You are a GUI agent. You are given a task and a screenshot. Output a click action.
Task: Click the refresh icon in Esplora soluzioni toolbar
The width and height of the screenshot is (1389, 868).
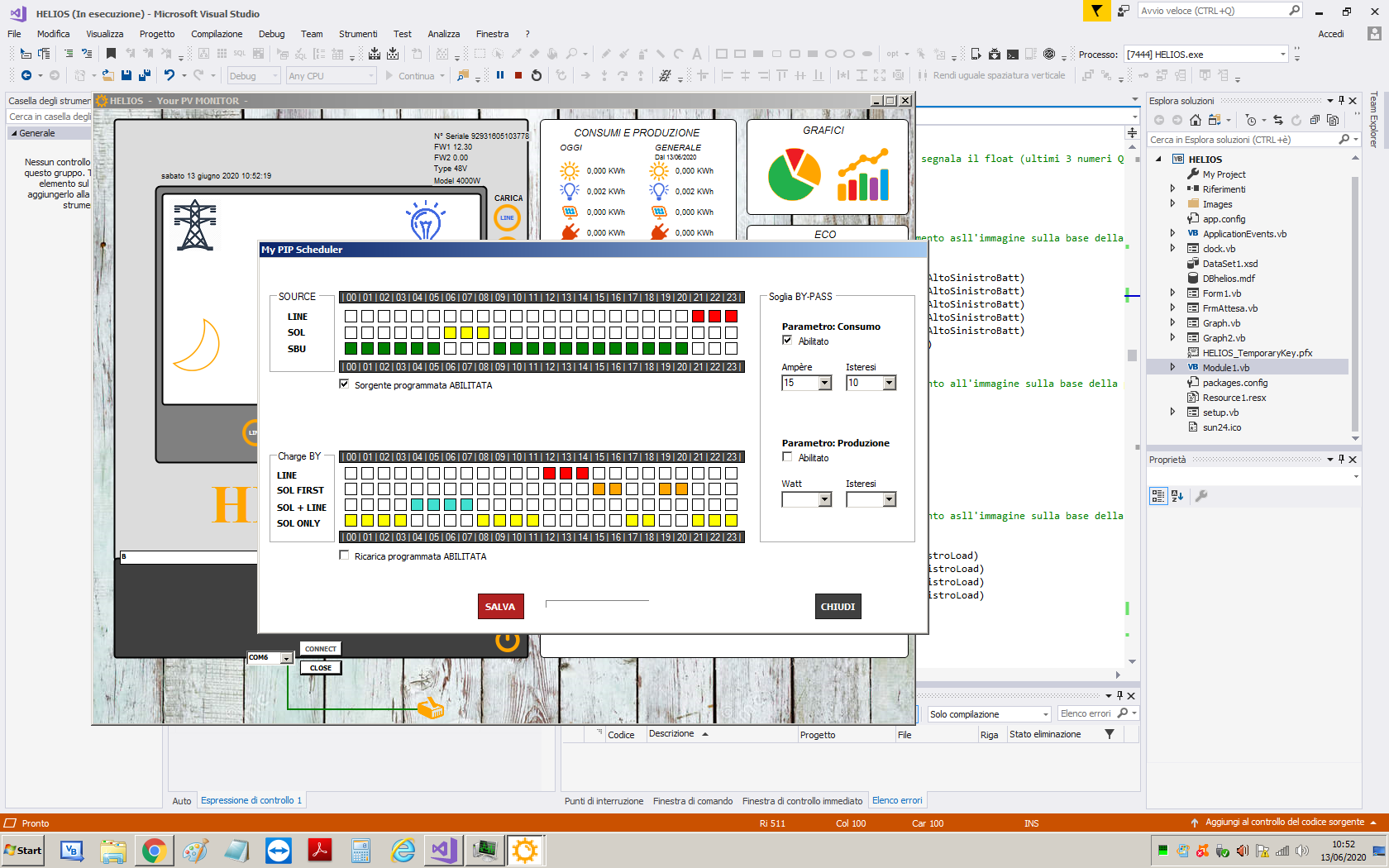1296,120
